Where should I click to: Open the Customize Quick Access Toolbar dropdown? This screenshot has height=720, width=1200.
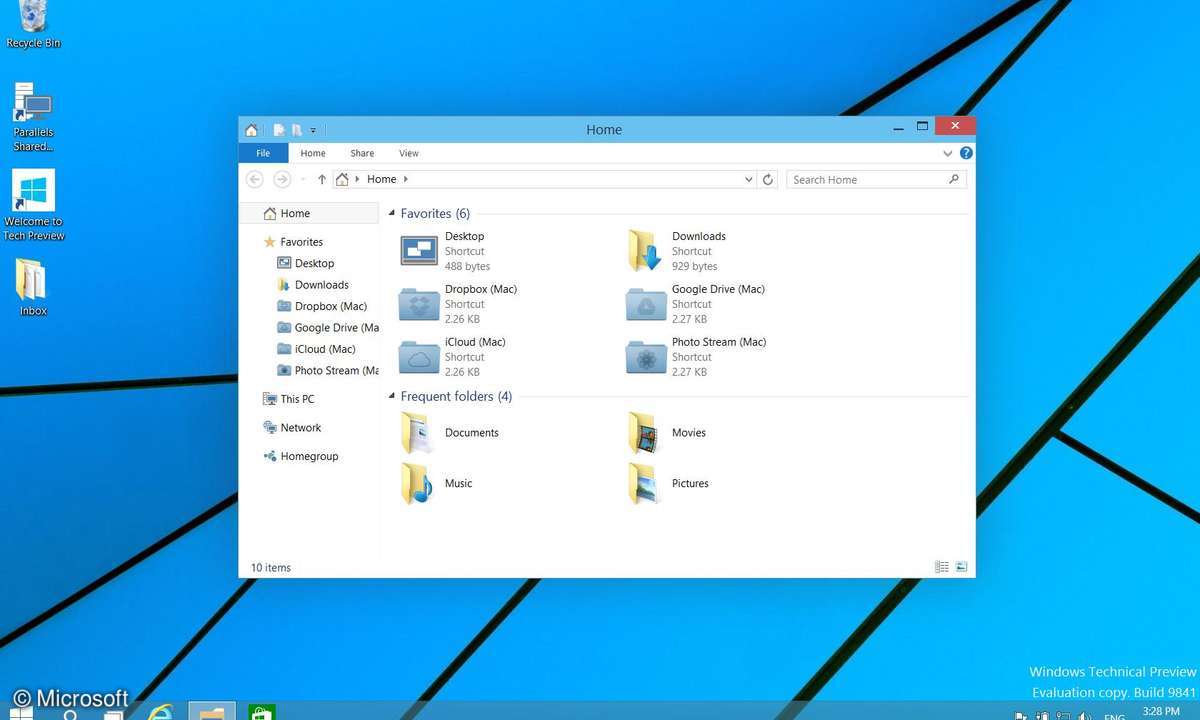click(x=313, y=130)
